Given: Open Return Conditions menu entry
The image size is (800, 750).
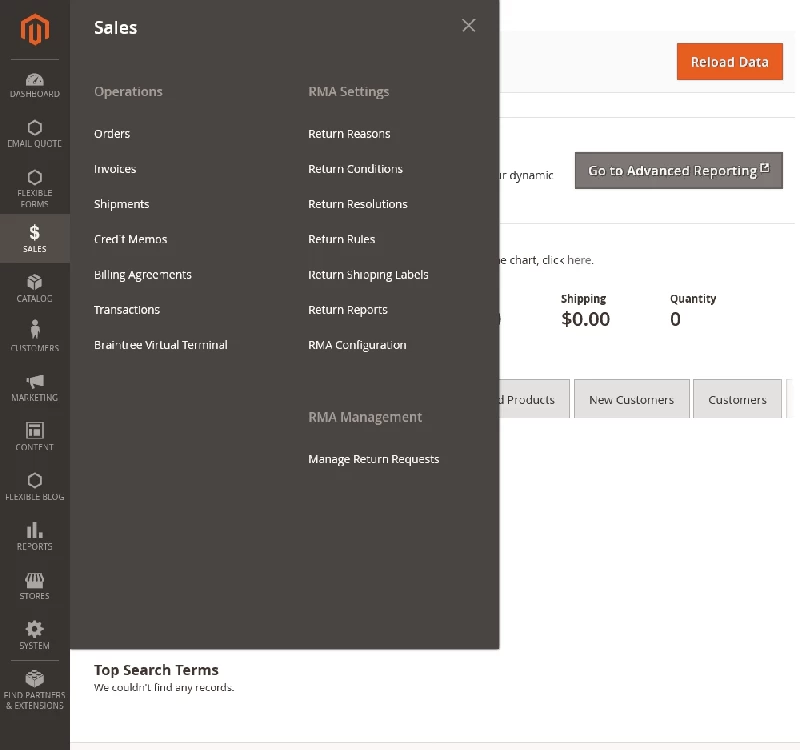Looking at the screenshot, I should tap(355, 169).
